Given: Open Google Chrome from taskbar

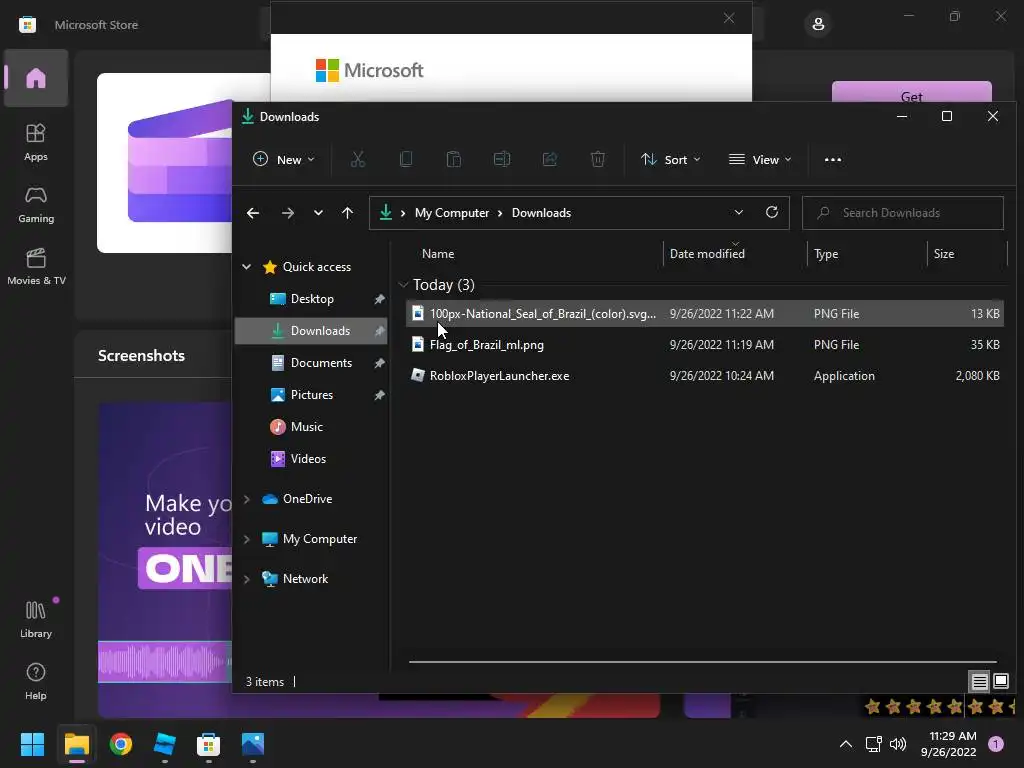Looking at the screenshot, I should tap(121, 744).
